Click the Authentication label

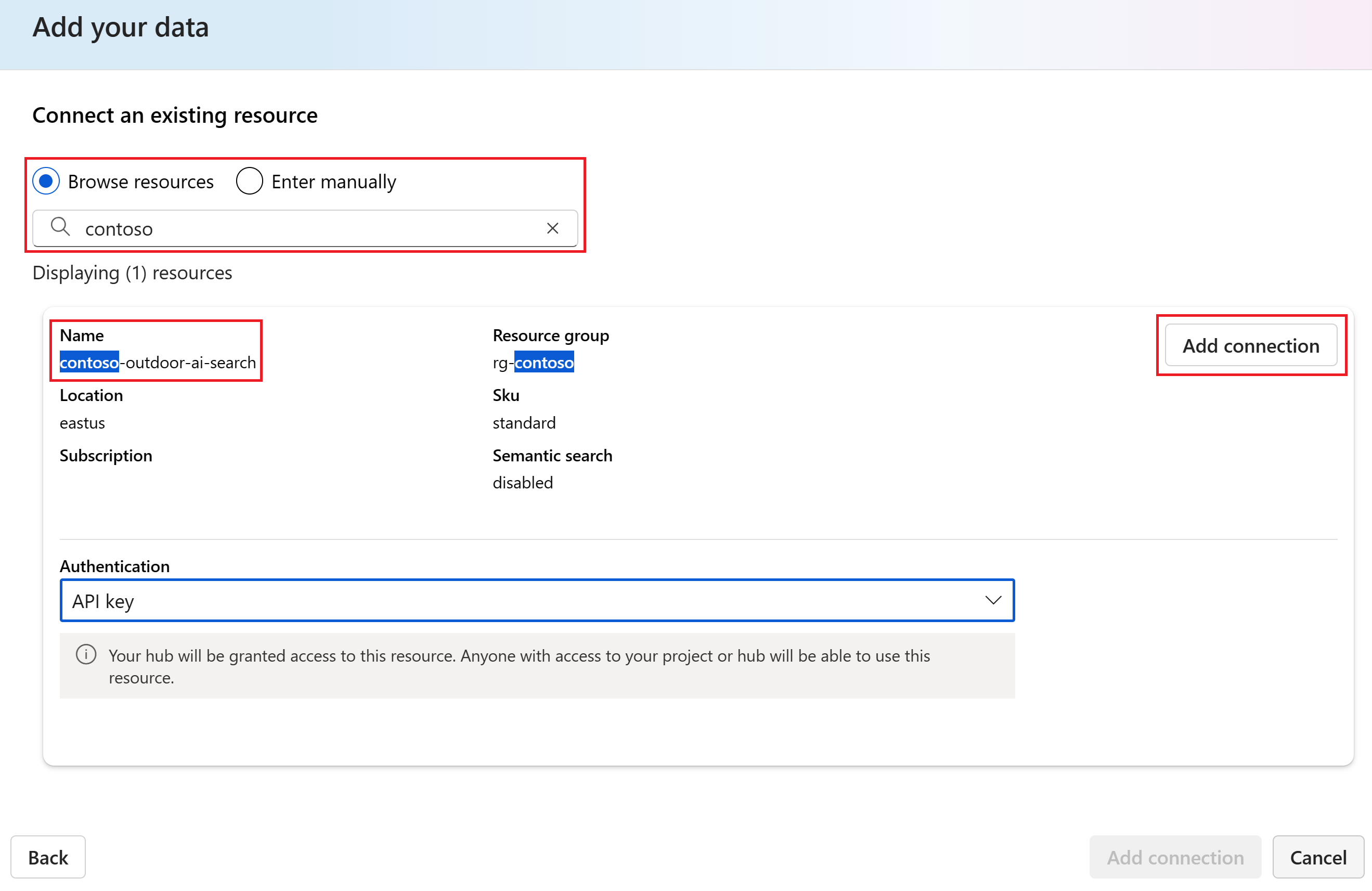point(115,566)
